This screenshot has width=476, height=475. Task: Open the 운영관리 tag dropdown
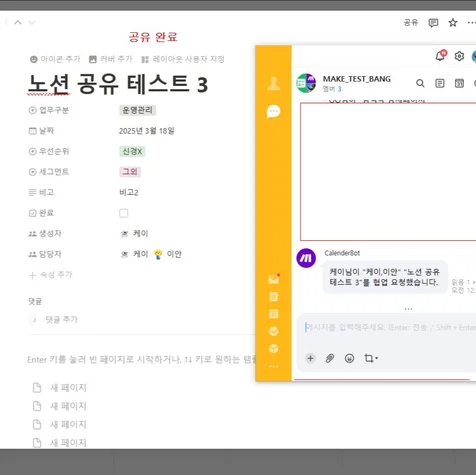(137, 110)
